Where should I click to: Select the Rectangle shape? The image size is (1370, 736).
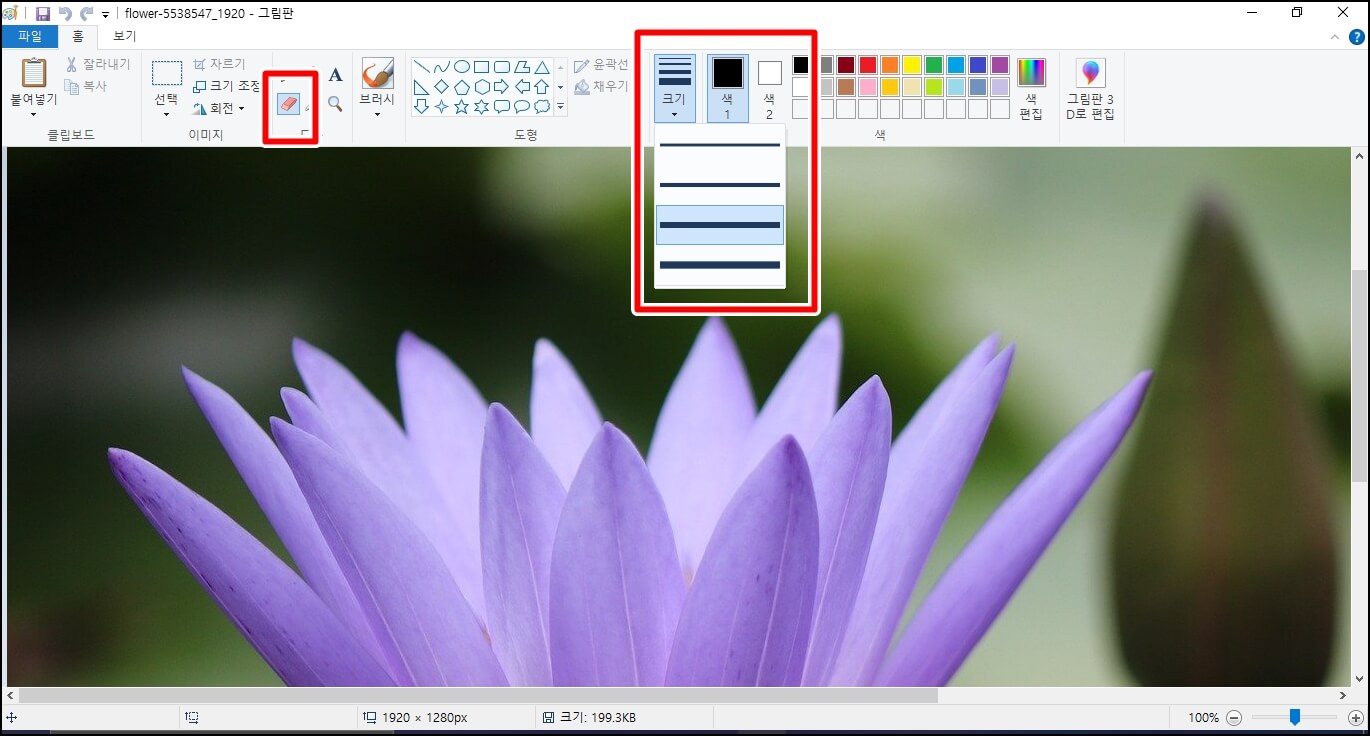(482, 67)
